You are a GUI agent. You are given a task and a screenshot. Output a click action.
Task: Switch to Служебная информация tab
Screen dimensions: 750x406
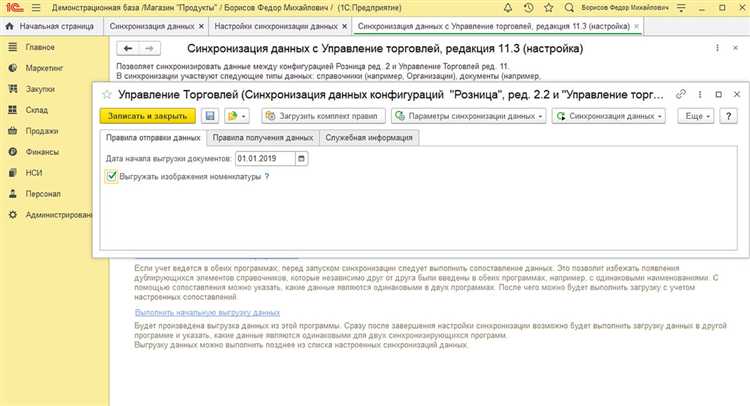(369, 137)
